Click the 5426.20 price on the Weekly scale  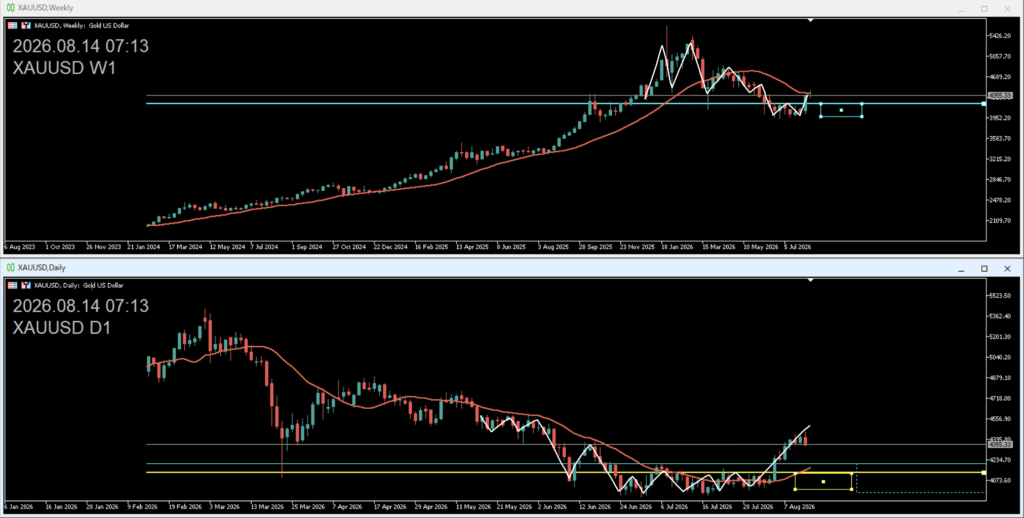1001,36
